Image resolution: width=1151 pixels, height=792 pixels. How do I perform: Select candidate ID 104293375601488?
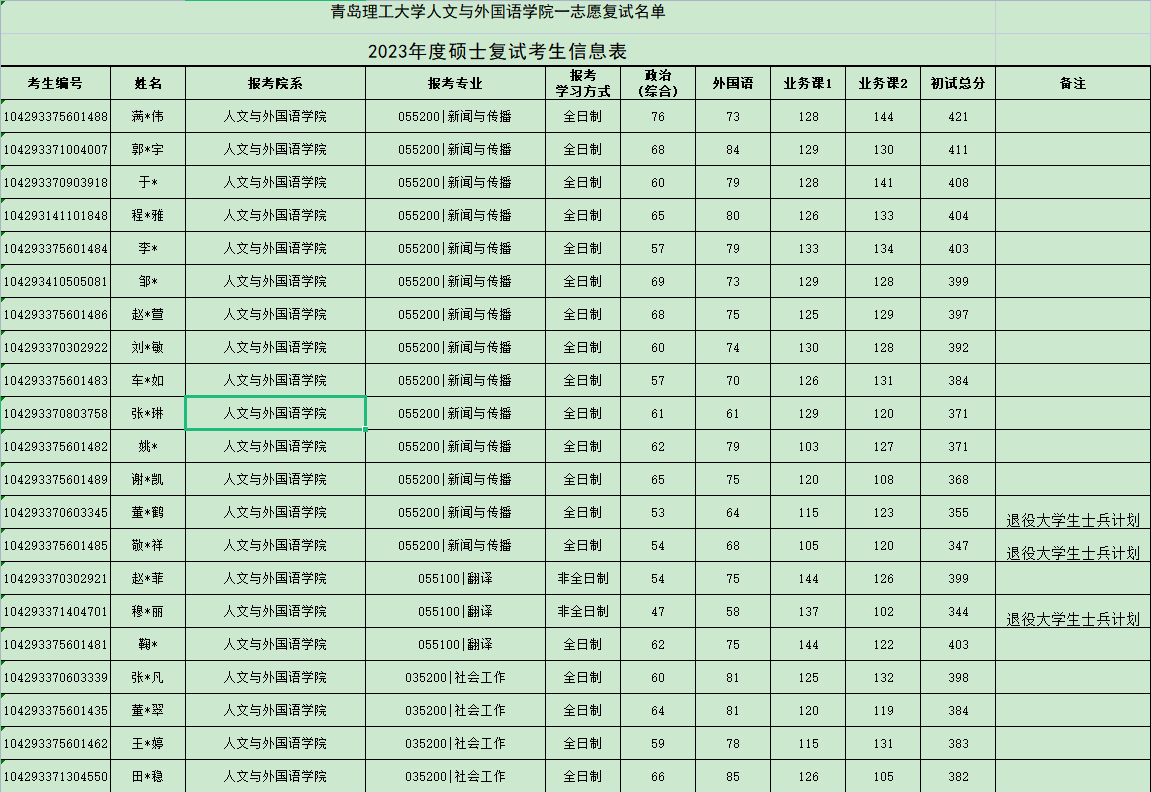click(56, 116)
